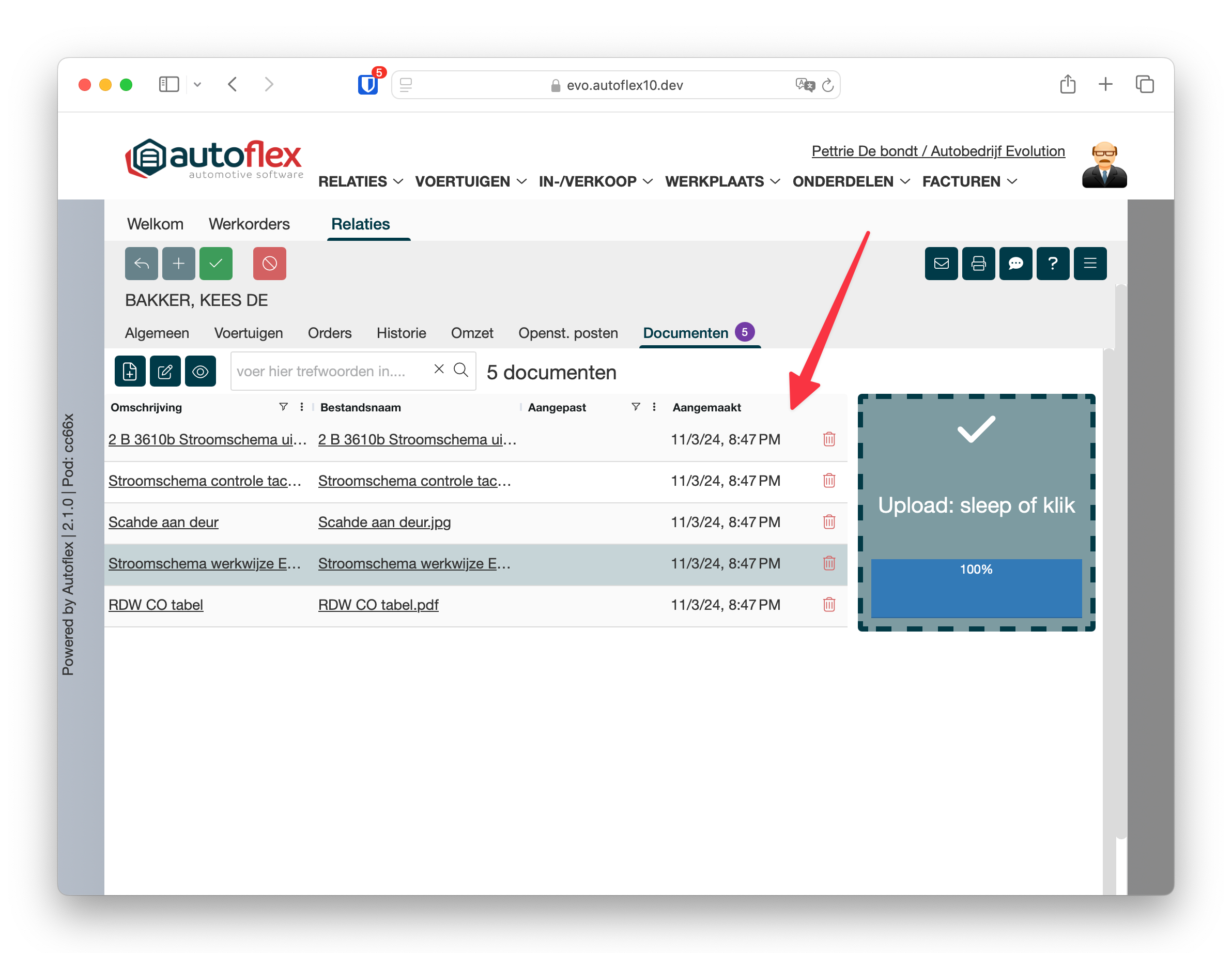Click the add new document icon
The width and height of the screenshot is (1232, 953).
[x=130, y=371]
